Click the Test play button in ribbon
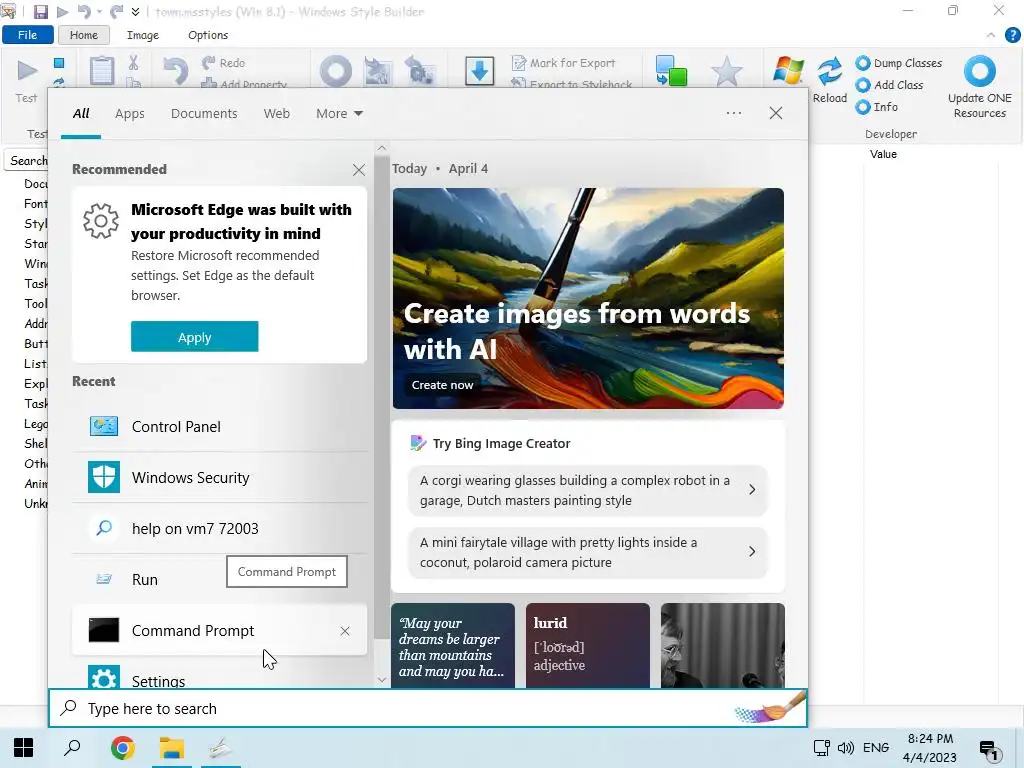 point(27,70)
